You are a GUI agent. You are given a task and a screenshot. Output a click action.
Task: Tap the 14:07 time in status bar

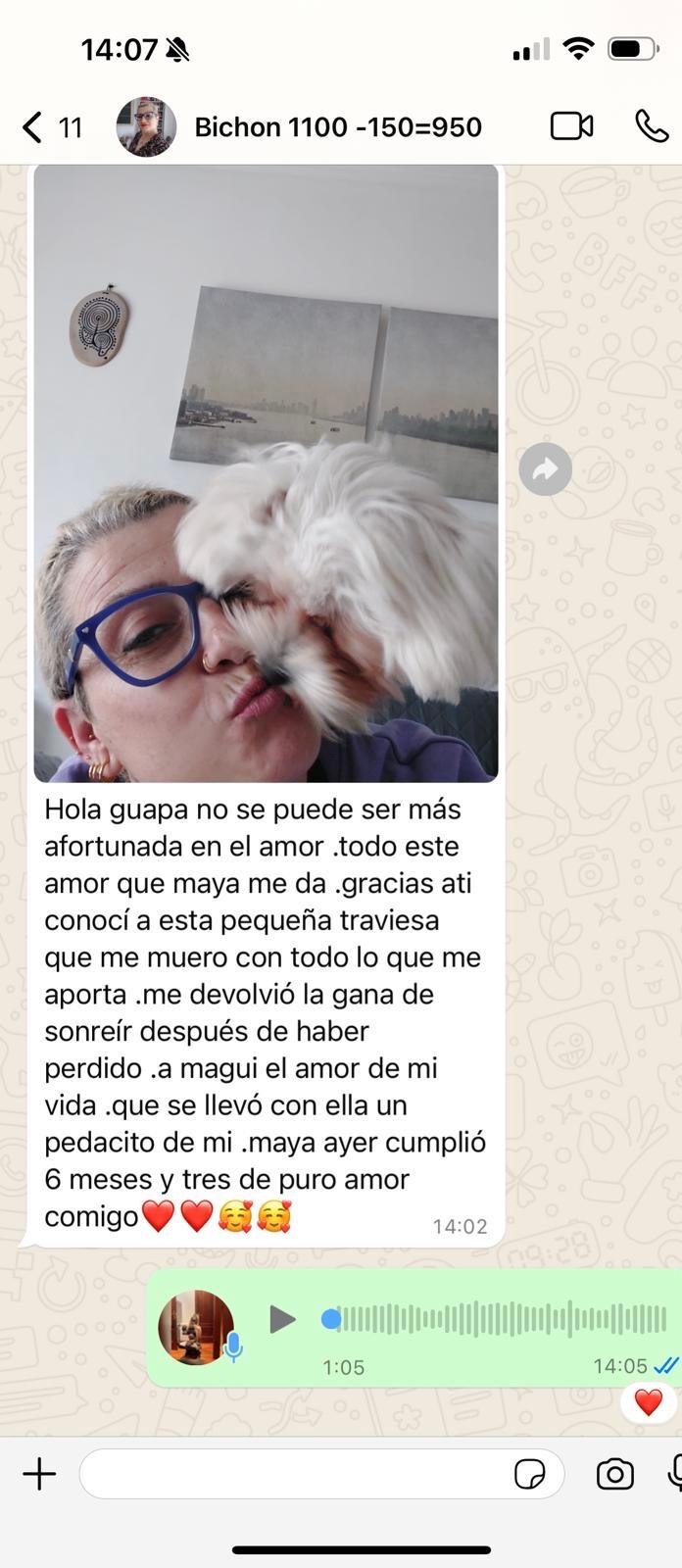click(119, 49)
